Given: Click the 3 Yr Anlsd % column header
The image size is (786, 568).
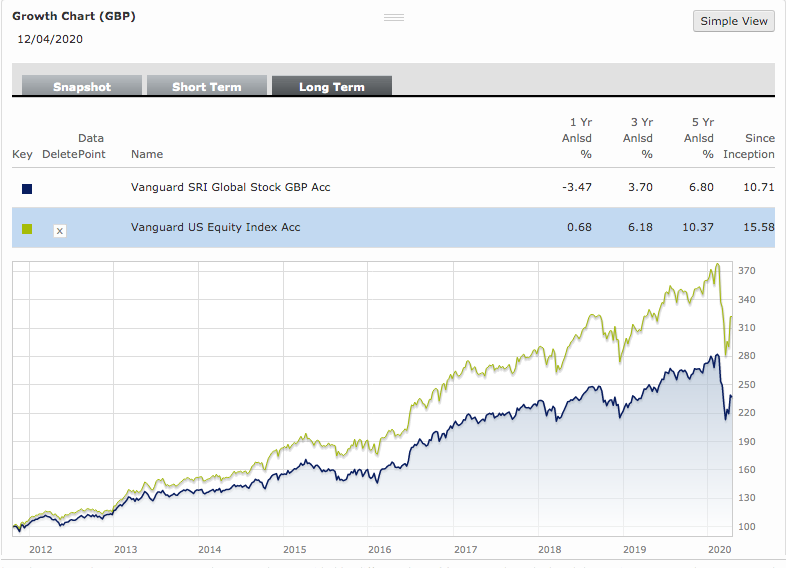Looking at the screenshot, I should click(x=638, y=138).
